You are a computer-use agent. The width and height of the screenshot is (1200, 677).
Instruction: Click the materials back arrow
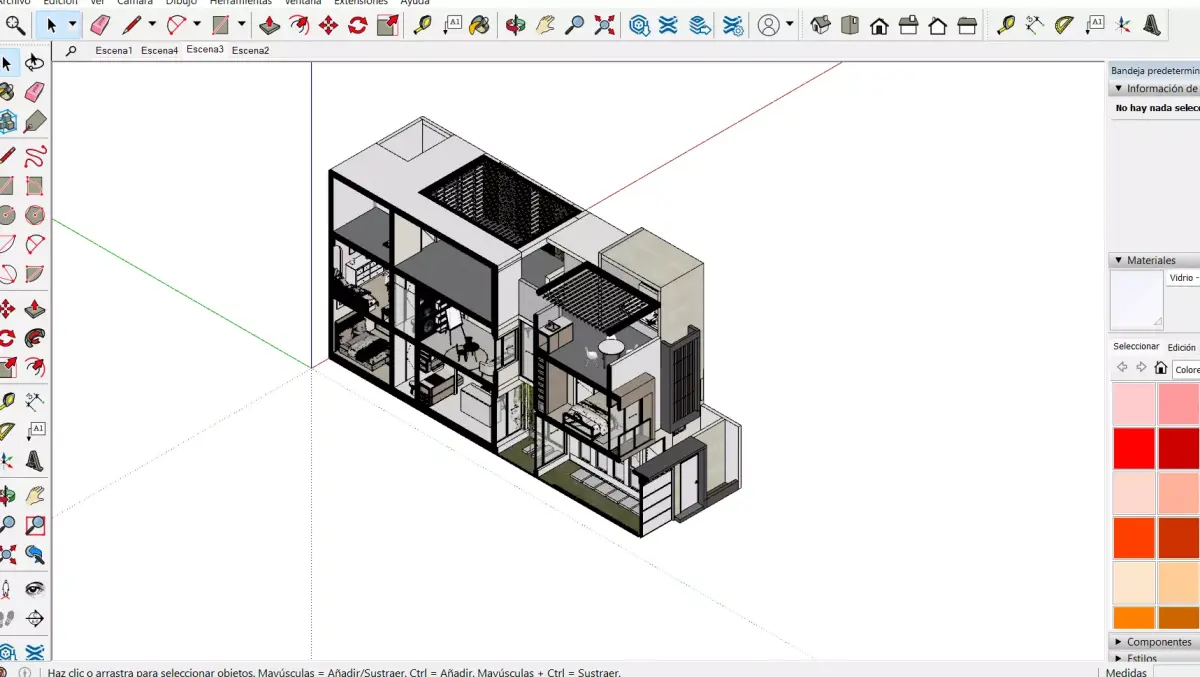coord(1122,368)
